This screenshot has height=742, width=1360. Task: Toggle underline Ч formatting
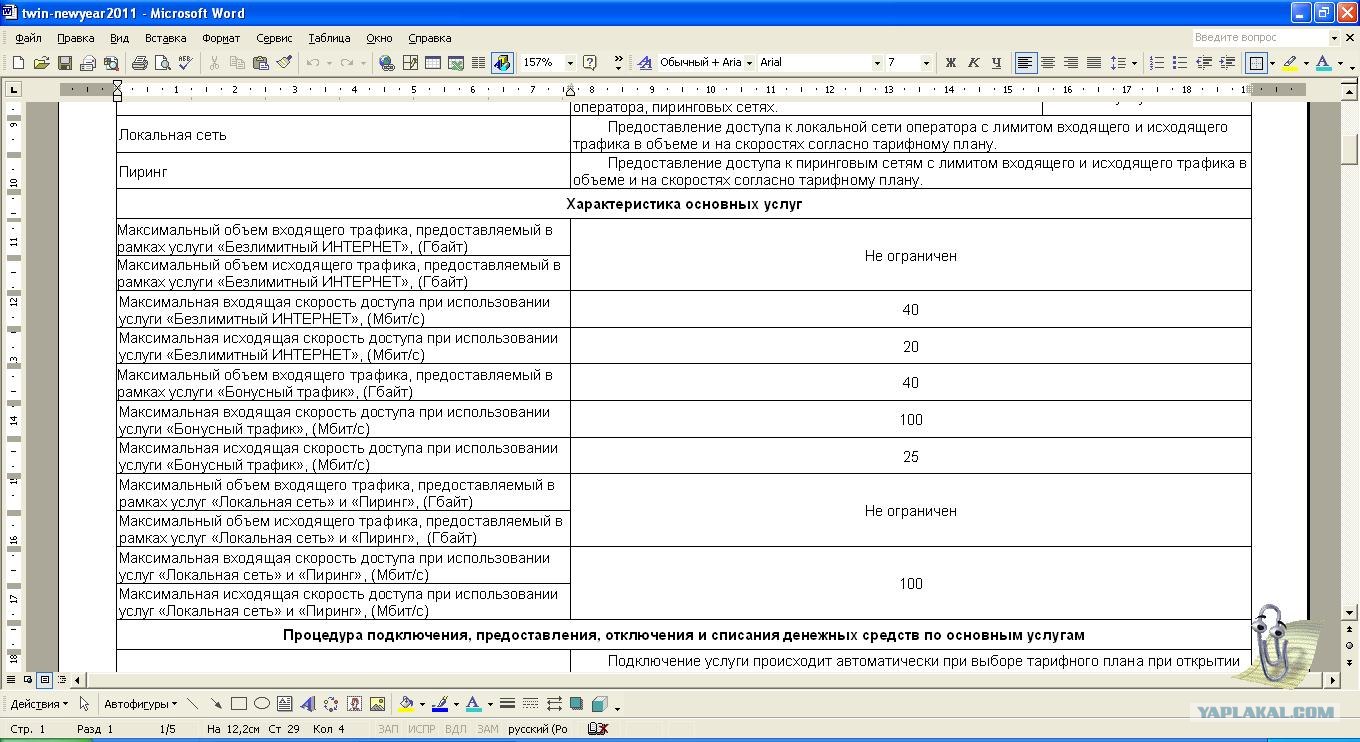tap(996, 63)
